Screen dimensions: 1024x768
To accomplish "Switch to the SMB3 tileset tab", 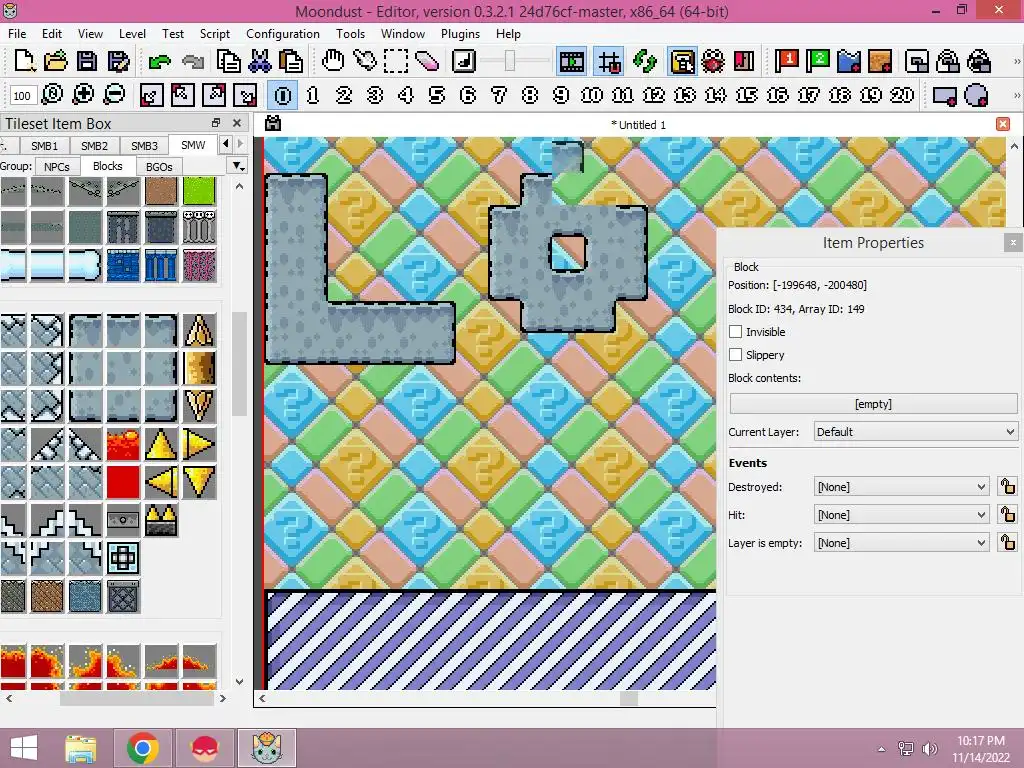I will click(144, 146).
